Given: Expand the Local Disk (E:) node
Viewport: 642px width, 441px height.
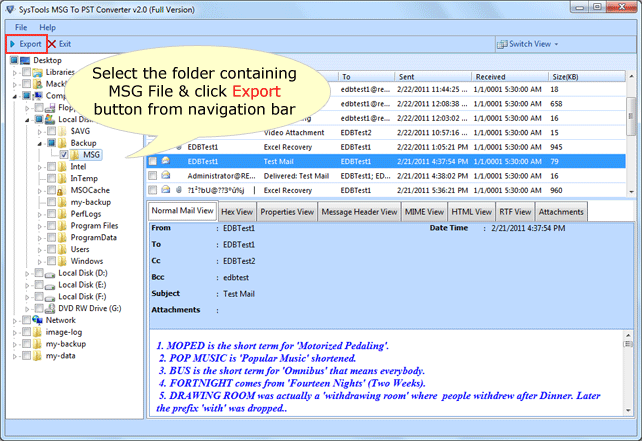Looking at the screenshot, I should (x=27, y=285).
